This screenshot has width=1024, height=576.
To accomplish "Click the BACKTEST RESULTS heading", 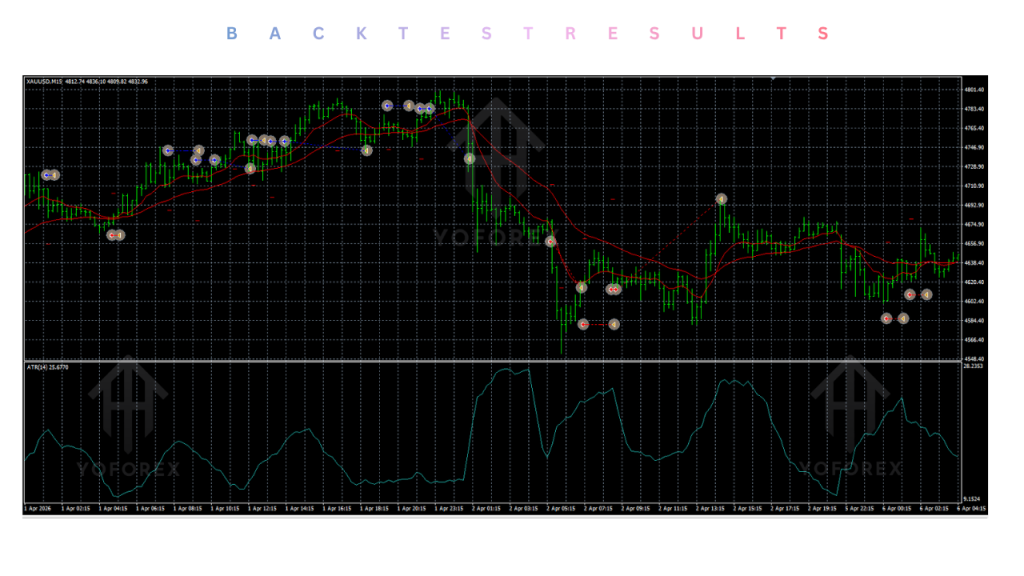I will [x=527, y=33].
